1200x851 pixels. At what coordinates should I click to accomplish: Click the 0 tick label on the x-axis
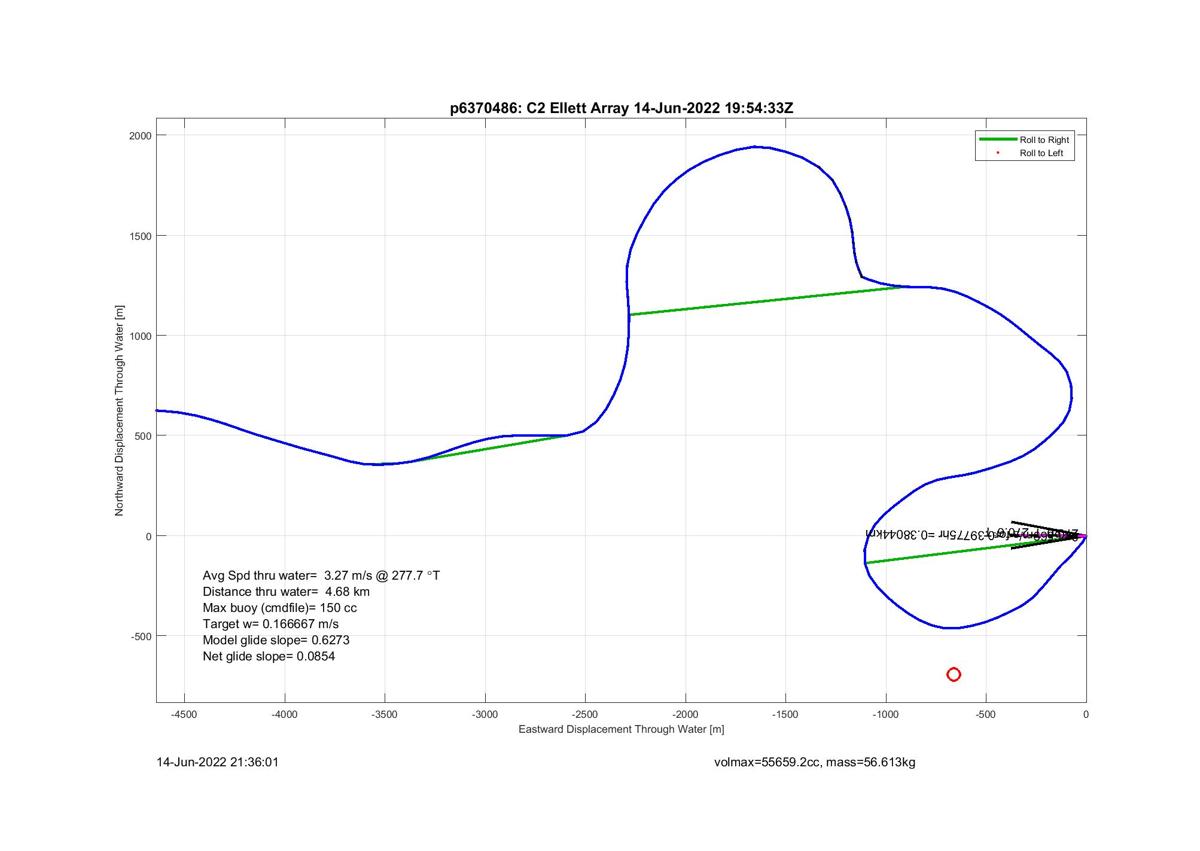coord(1086,714)
